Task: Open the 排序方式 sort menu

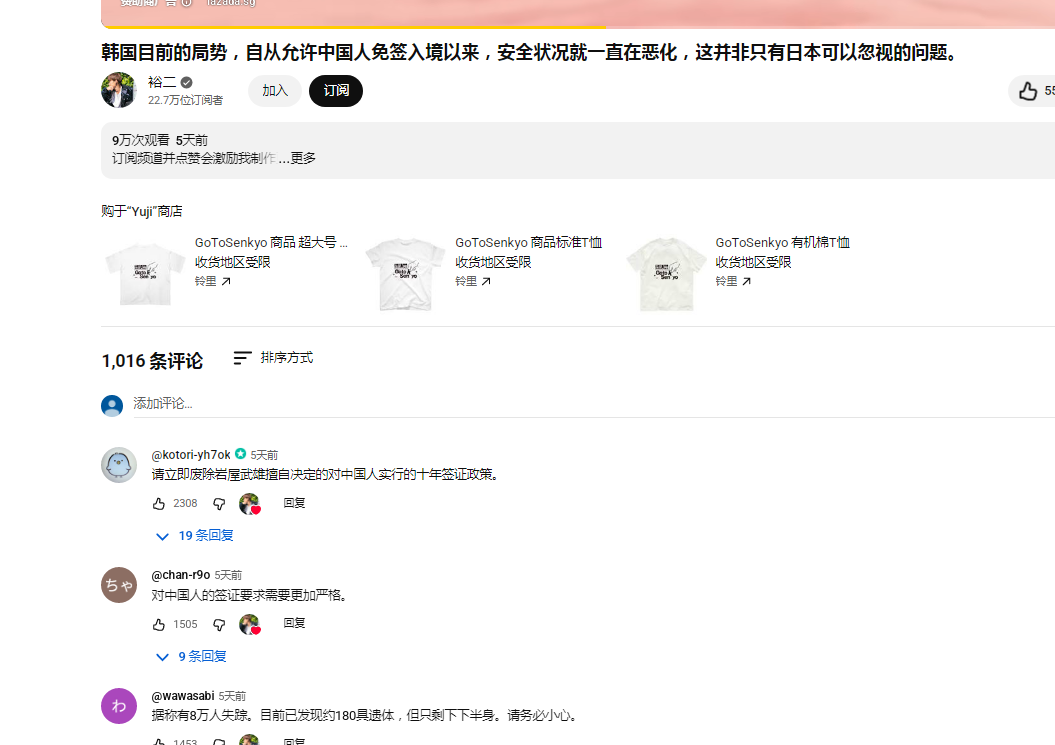Action: click(286, 358)
